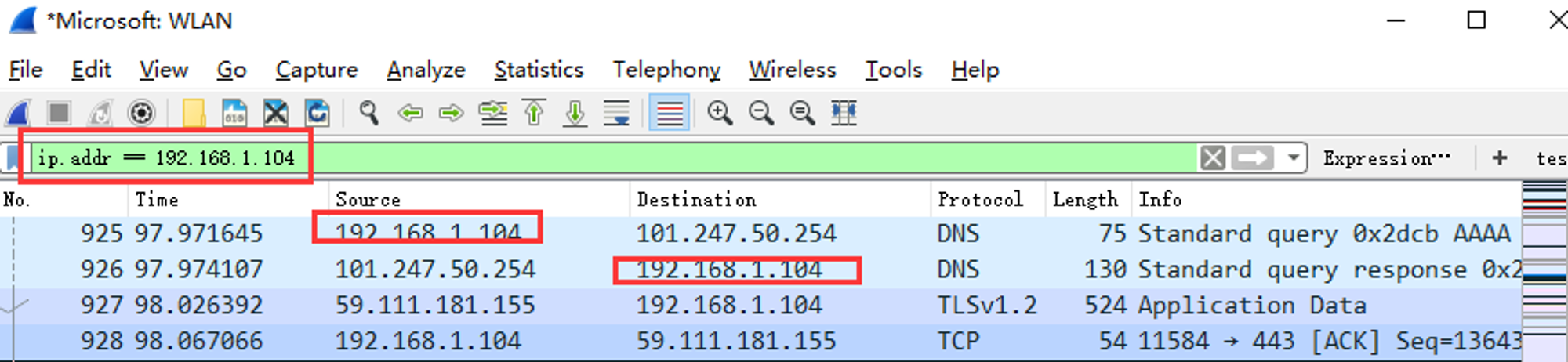Screen dimensions: 1568x362
Task: Close this capture file icon
Action: click(x=275, y=114)
